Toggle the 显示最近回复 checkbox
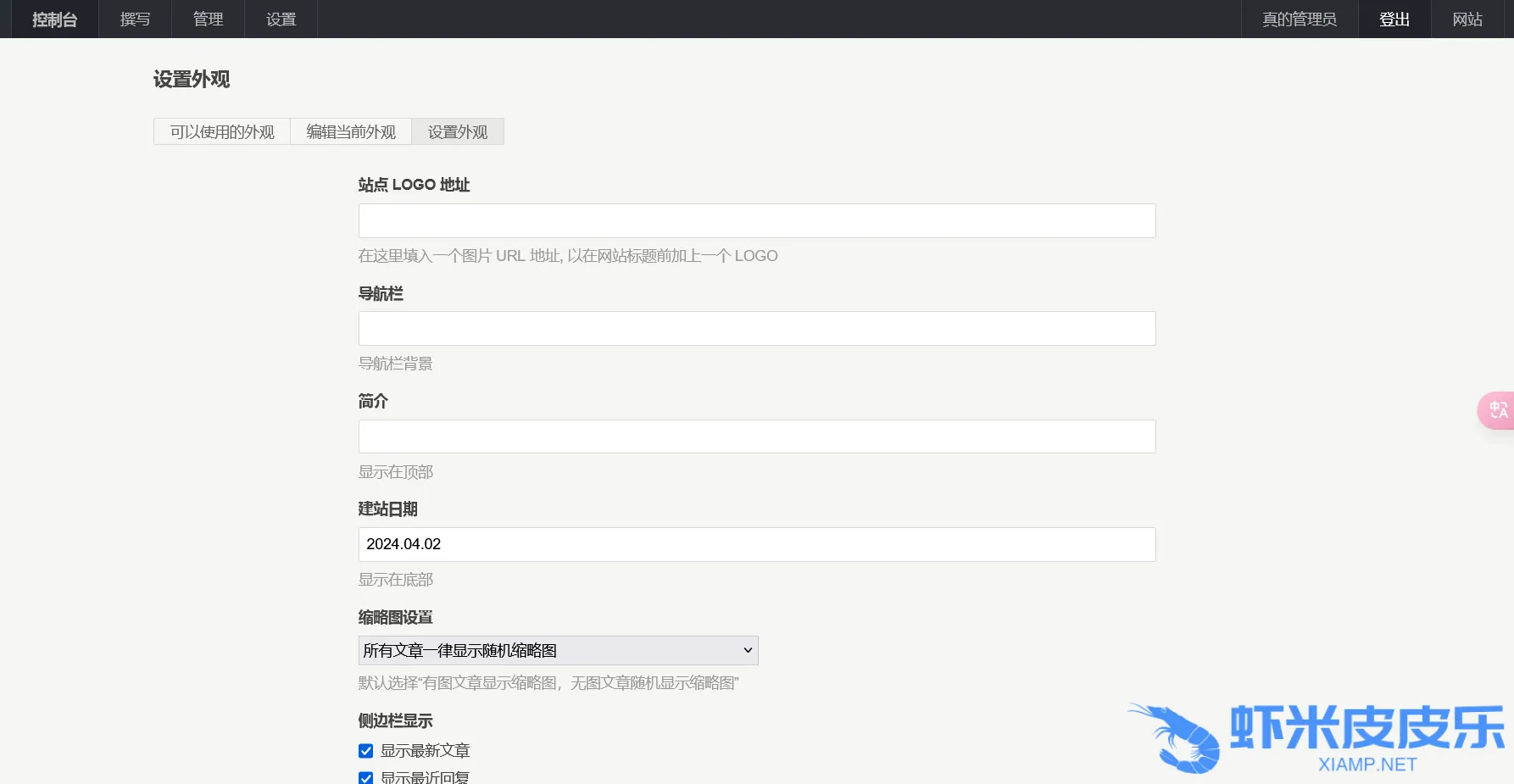Screen dimensions: 1514x784 click(x=365, y=777)
